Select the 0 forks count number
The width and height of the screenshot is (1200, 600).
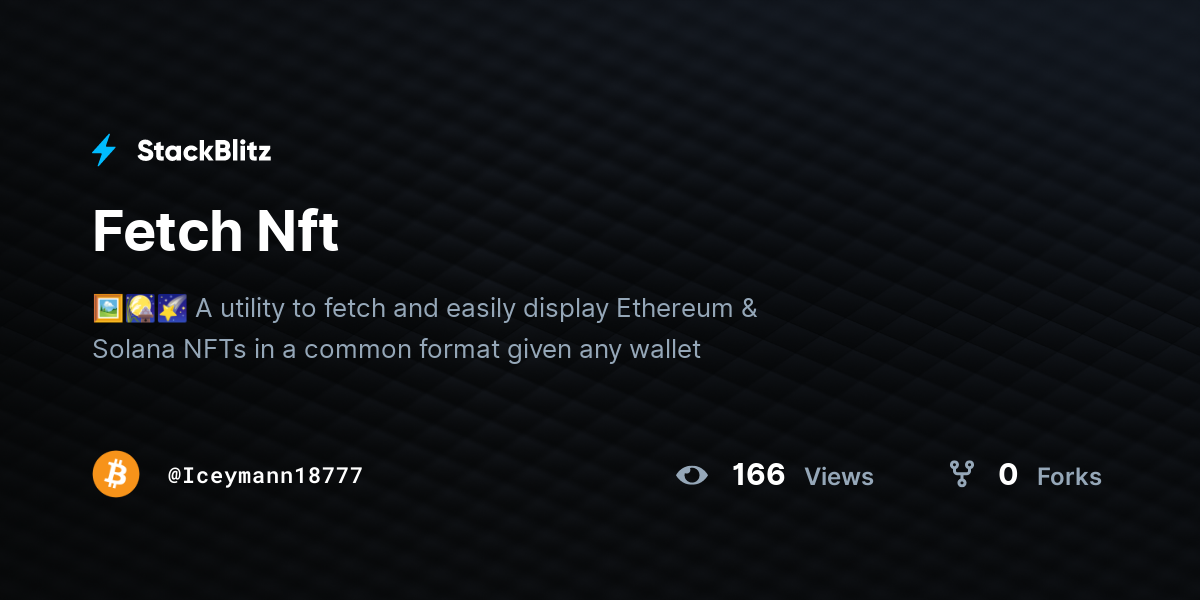1008,475
